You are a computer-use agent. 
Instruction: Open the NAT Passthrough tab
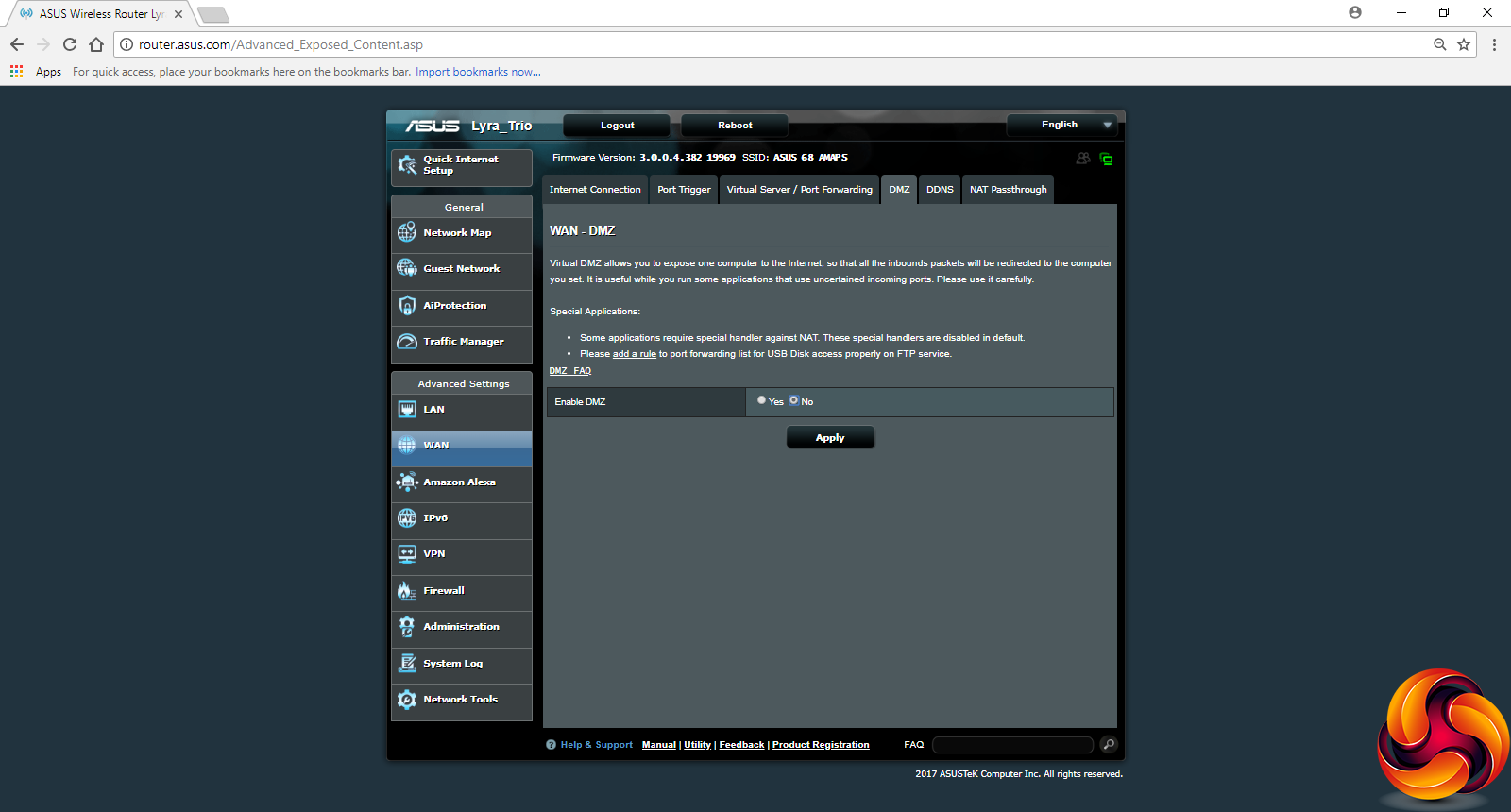1008,189
